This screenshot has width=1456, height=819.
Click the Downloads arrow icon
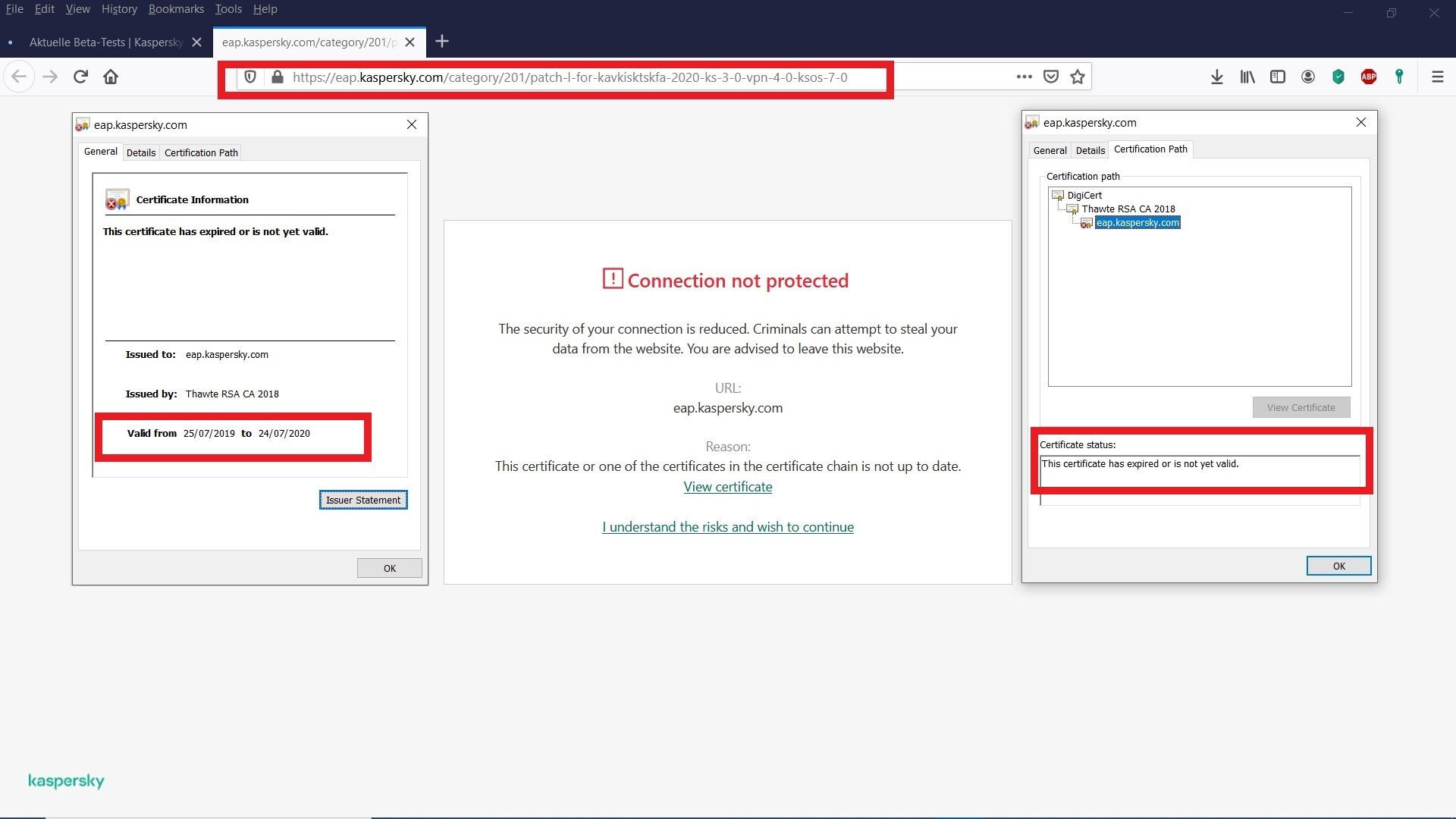1216,77
